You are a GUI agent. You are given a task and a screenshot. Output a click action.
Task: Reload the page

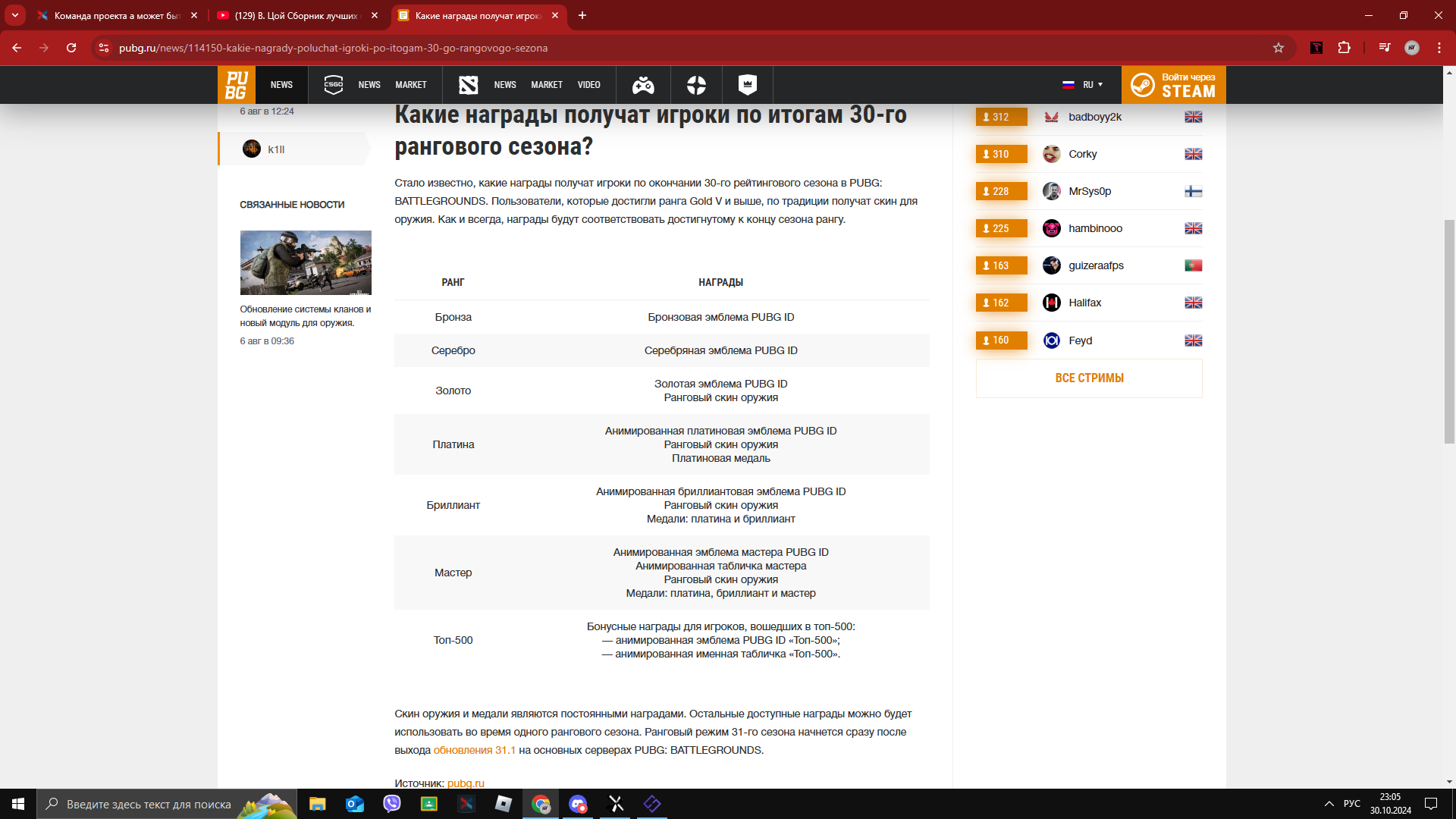point(71,48)
